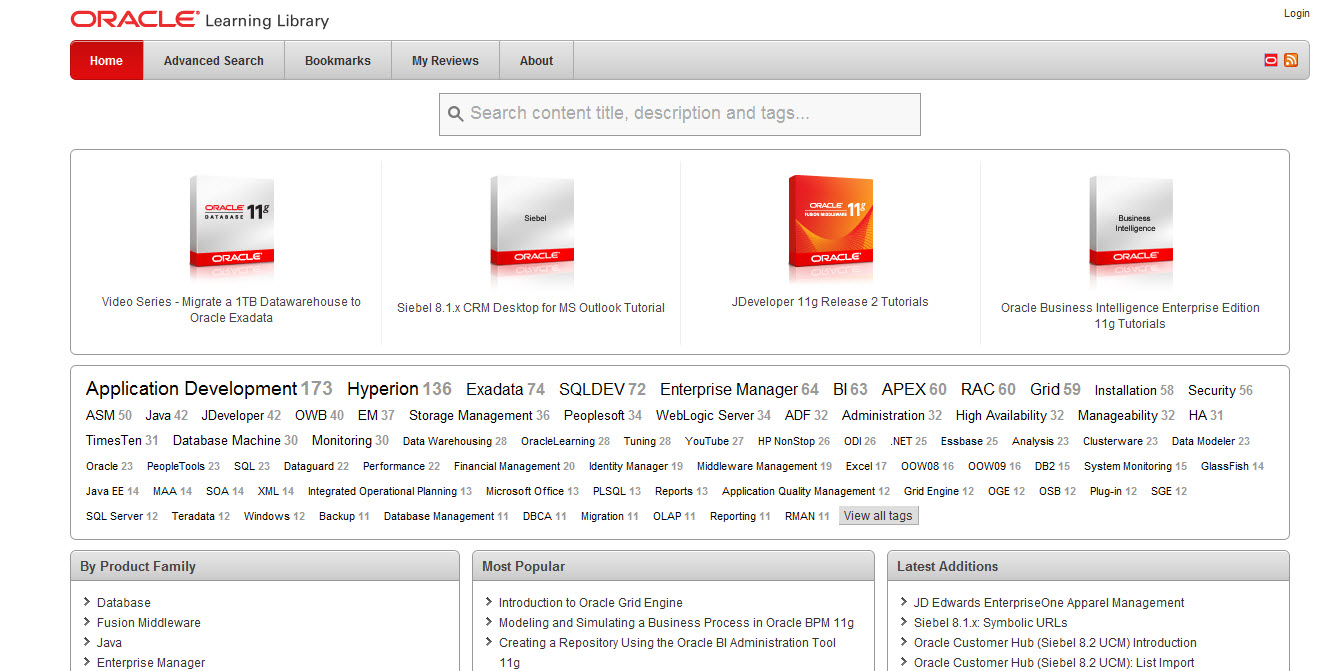Open the My Reviews tab
Image resolution: width=1333 pixels, height=671 pixels.
click(445, 60)
